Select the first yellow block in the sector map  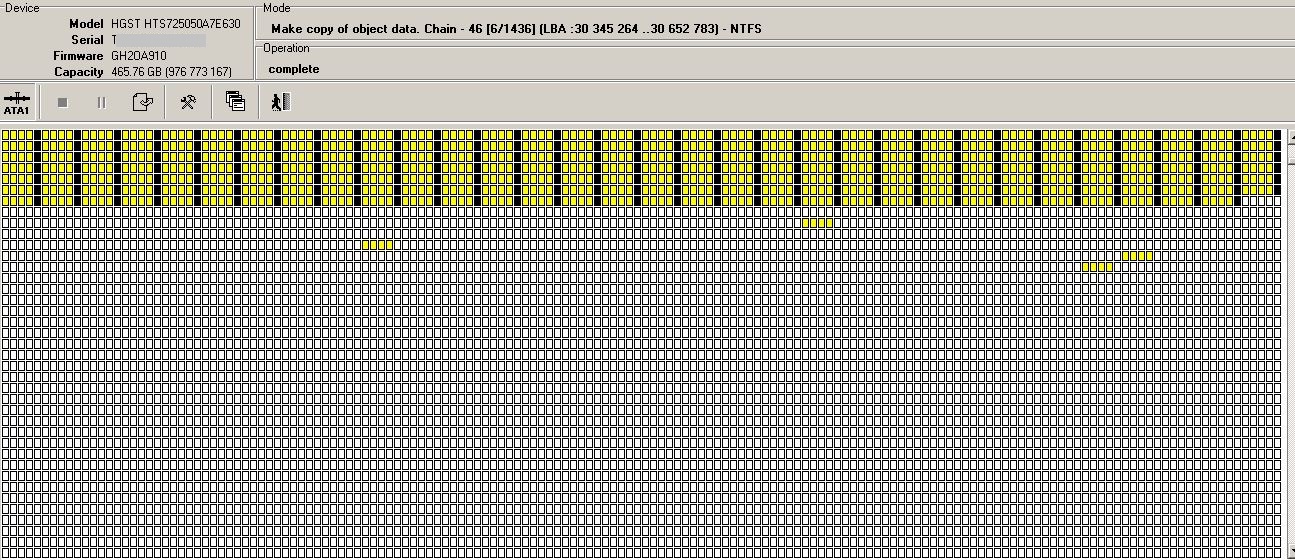[x=7, y=135]
